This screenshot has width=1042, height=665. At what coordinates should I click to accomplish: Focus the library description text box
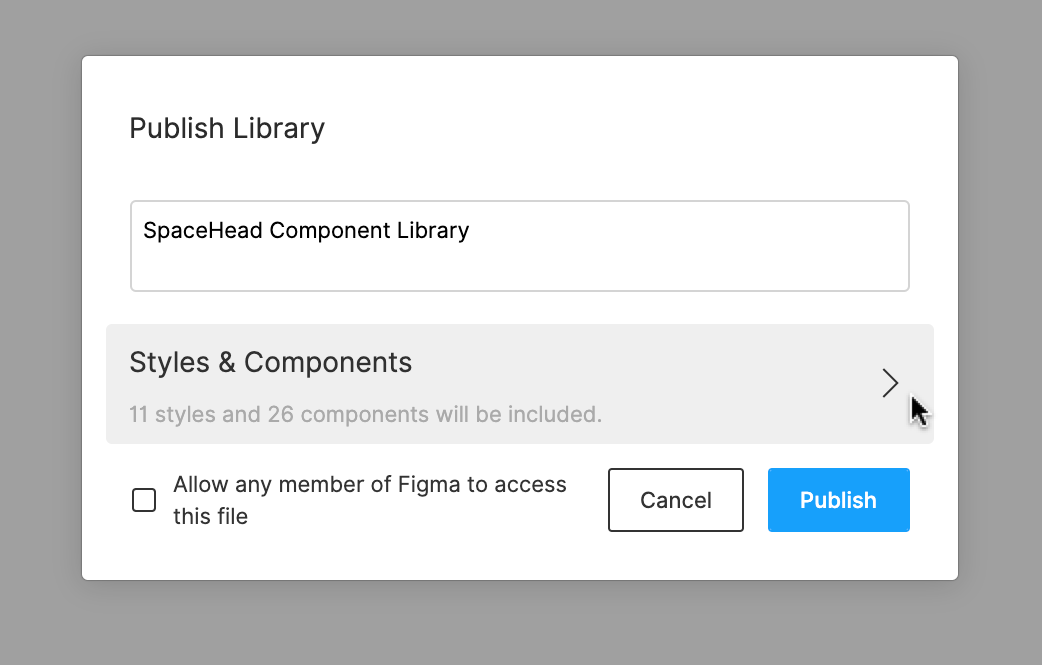pos(519,246)
